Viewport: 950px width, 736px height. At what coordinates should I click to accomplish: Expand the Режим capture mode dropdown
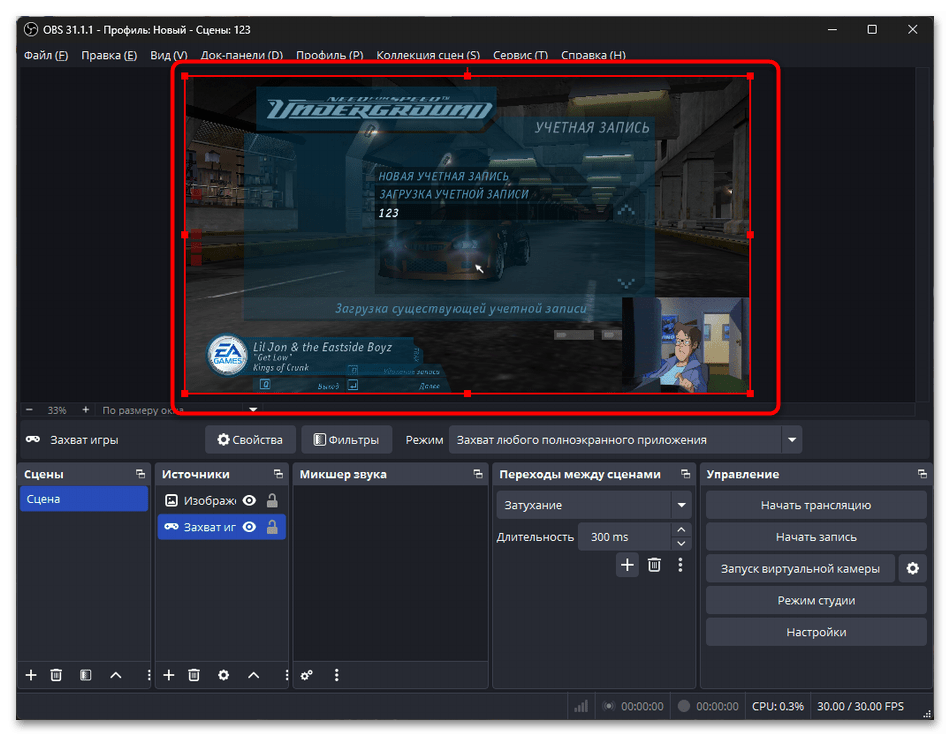point(792,440)
